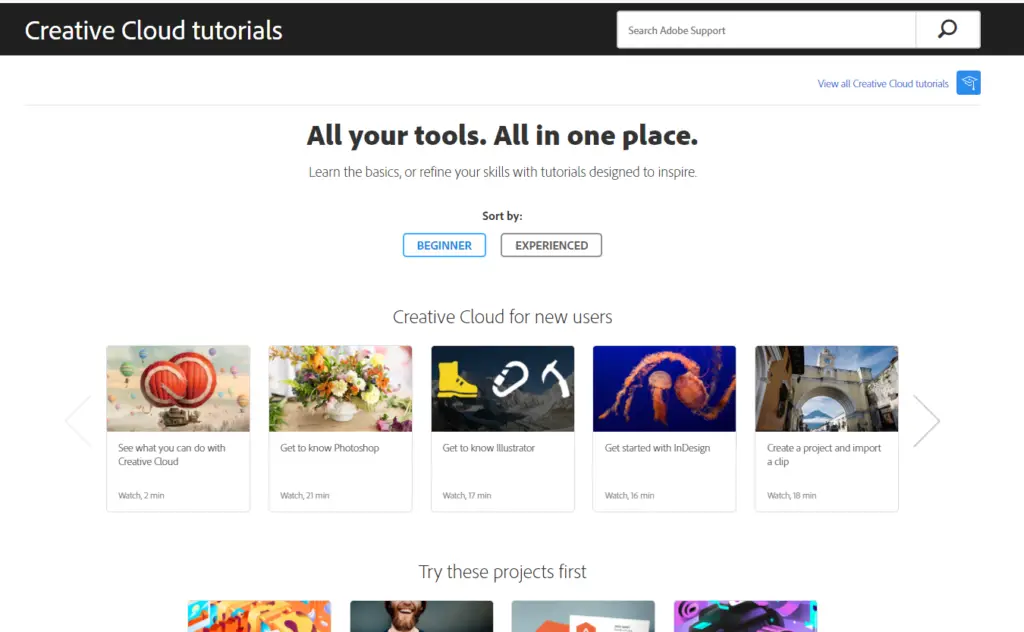Click 'Watch, 17 min' text
The height and width of the screenshot is (632, 1024).
[467, 496]
